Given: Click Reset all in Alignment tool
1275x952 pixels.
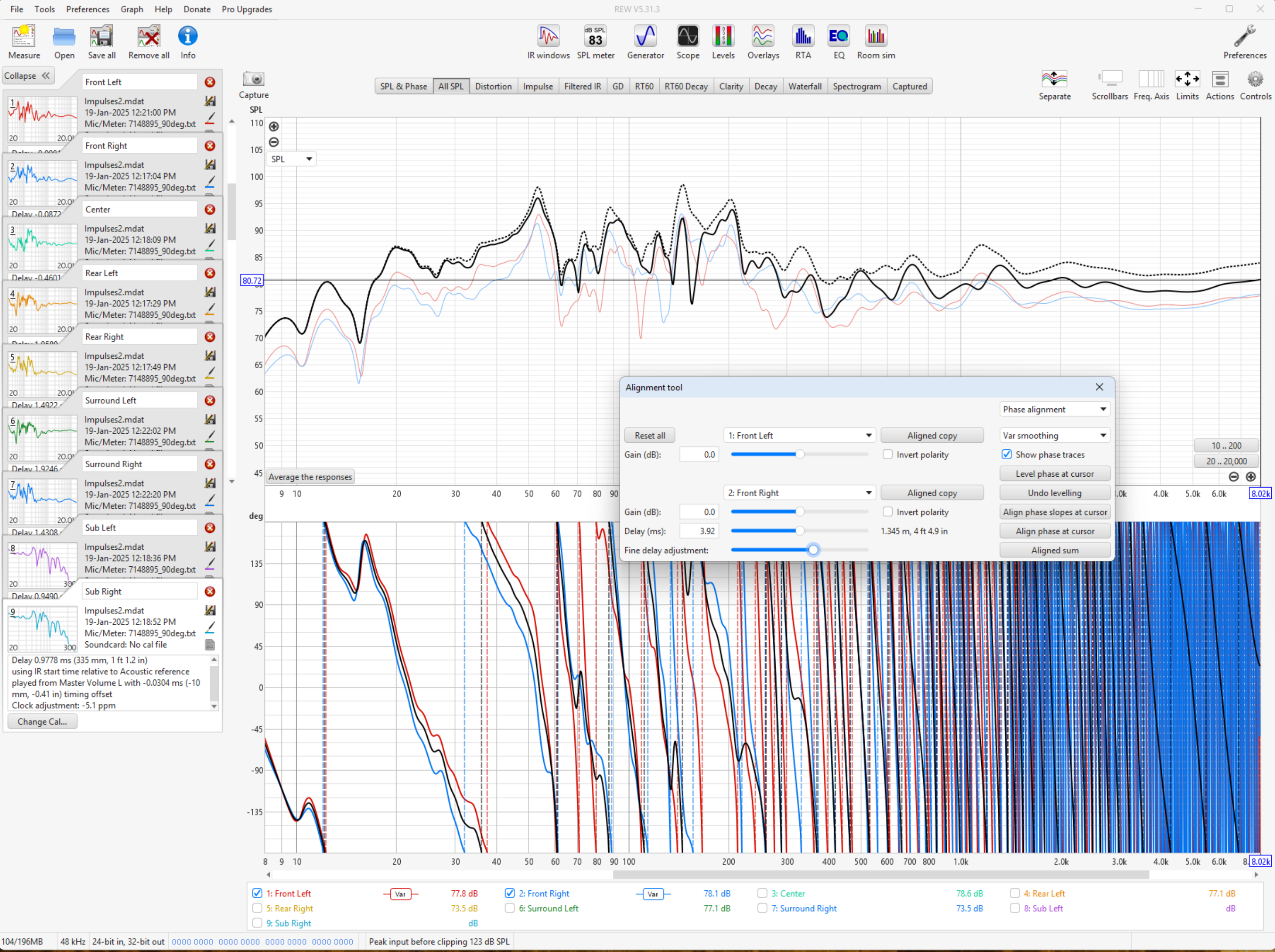Looking at the screenshot, I should click(x=650, y=436).
